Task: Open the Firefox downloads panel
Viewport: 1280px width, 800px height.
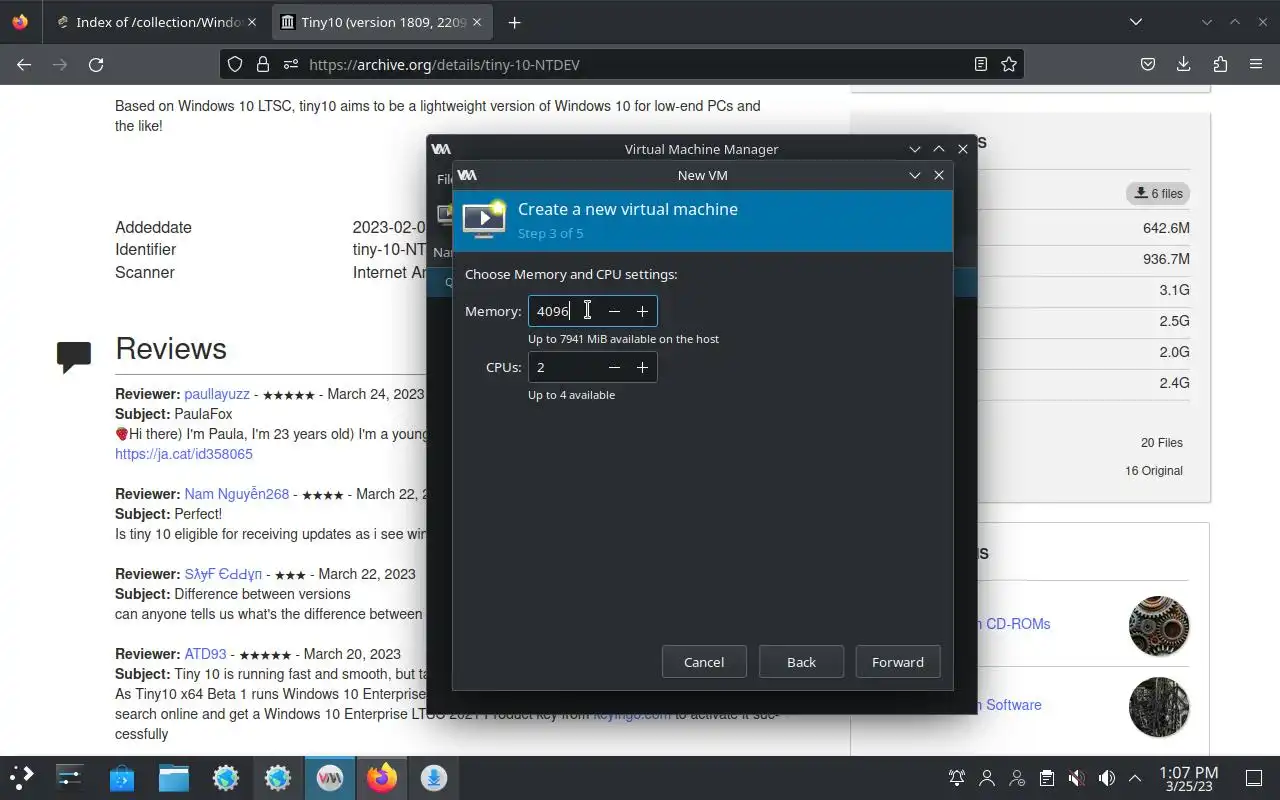Action: coord(1184,64)
